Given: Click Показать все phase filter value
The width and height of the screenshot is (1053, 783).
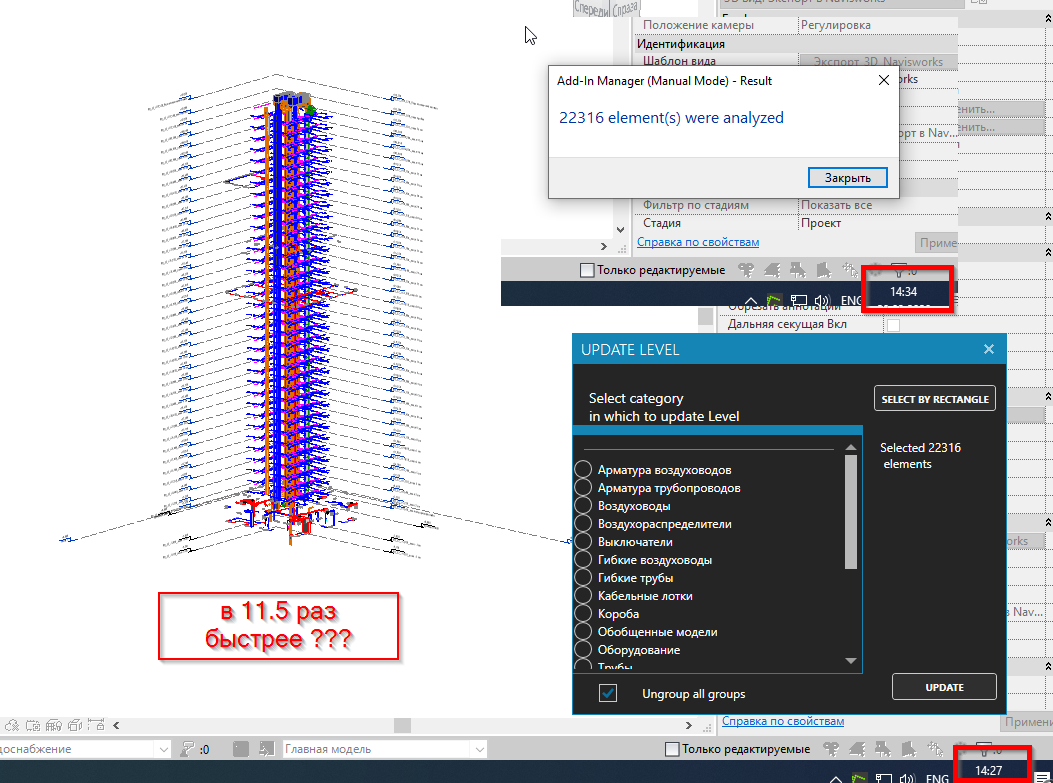Looking at the screenshot, I should tap(837, 205).
